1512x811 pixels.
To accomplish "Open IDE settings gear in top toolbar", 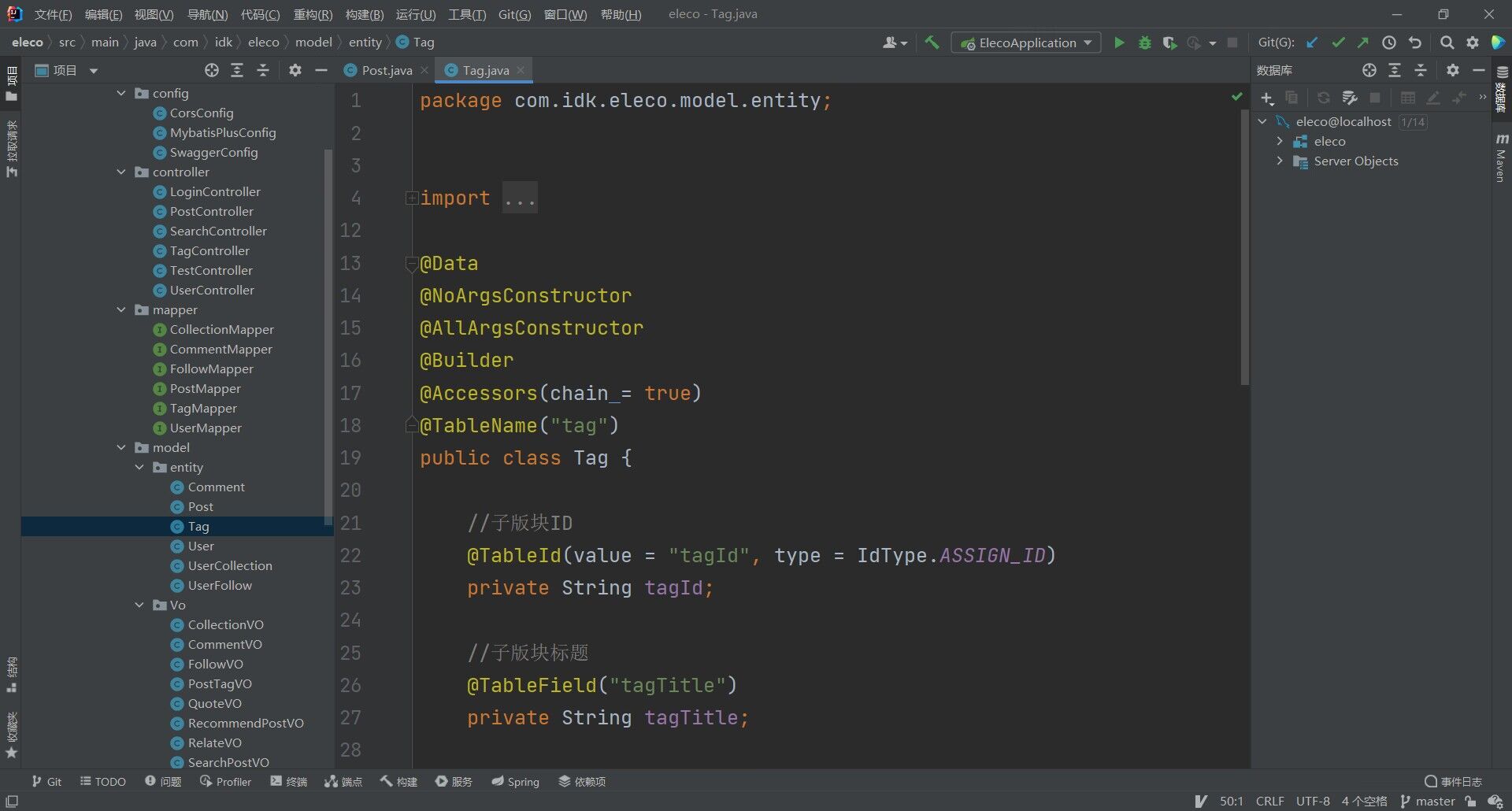I will [x=1472, y=43].
